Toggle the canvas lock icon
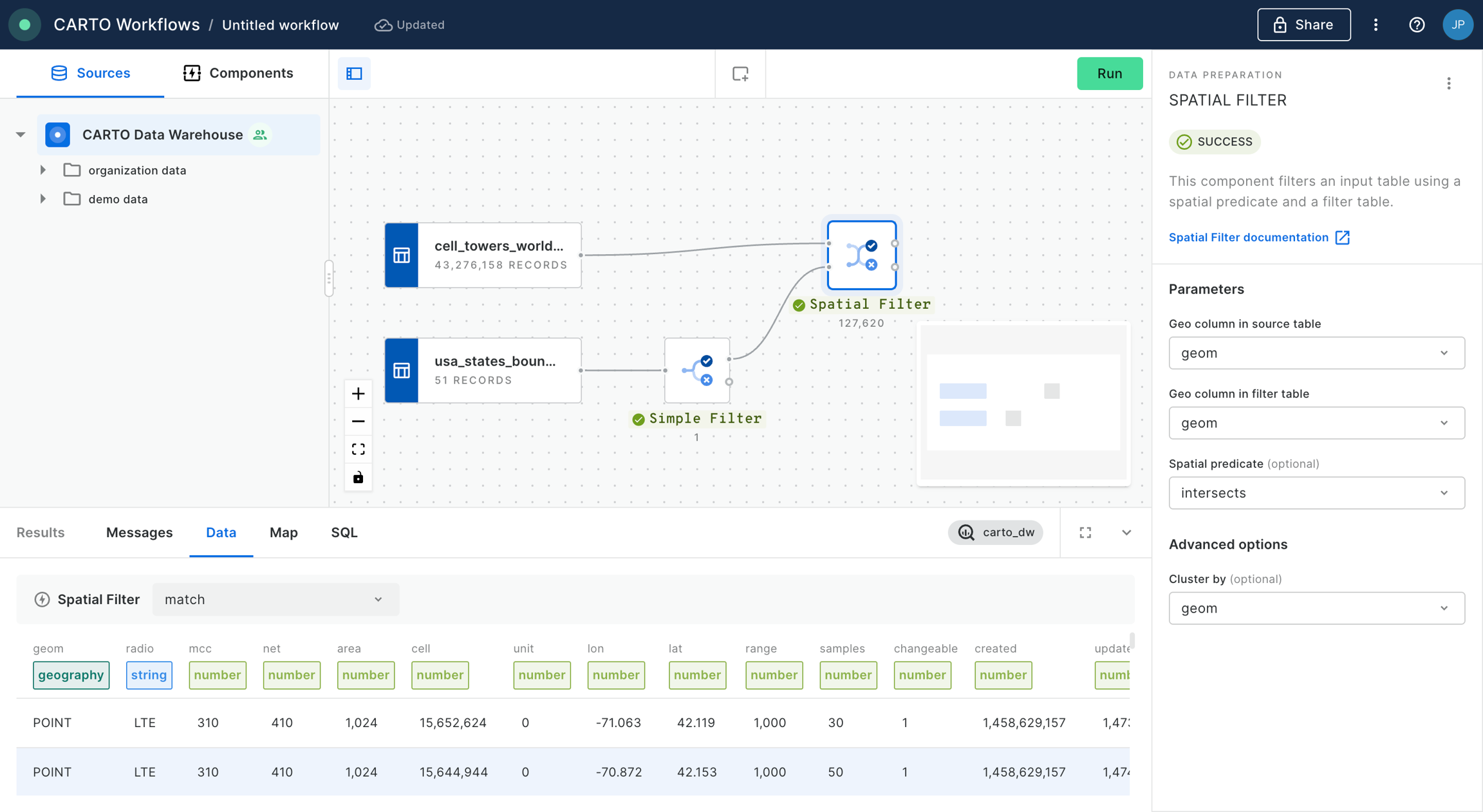Screen dimensions: 1483x812 (x=359, y=477)
